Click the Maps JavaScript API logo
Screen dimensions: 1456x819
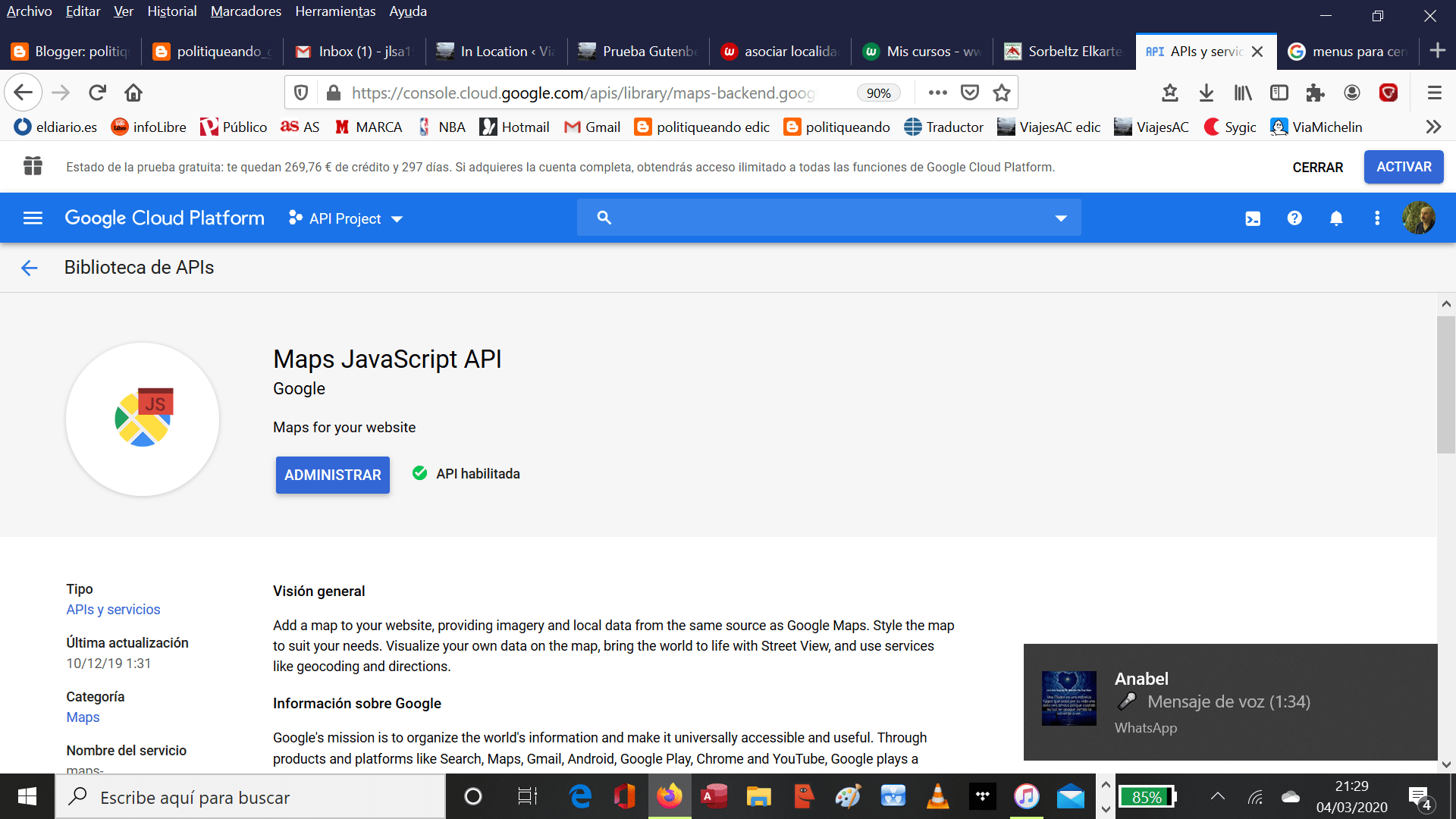click(143, 419)
